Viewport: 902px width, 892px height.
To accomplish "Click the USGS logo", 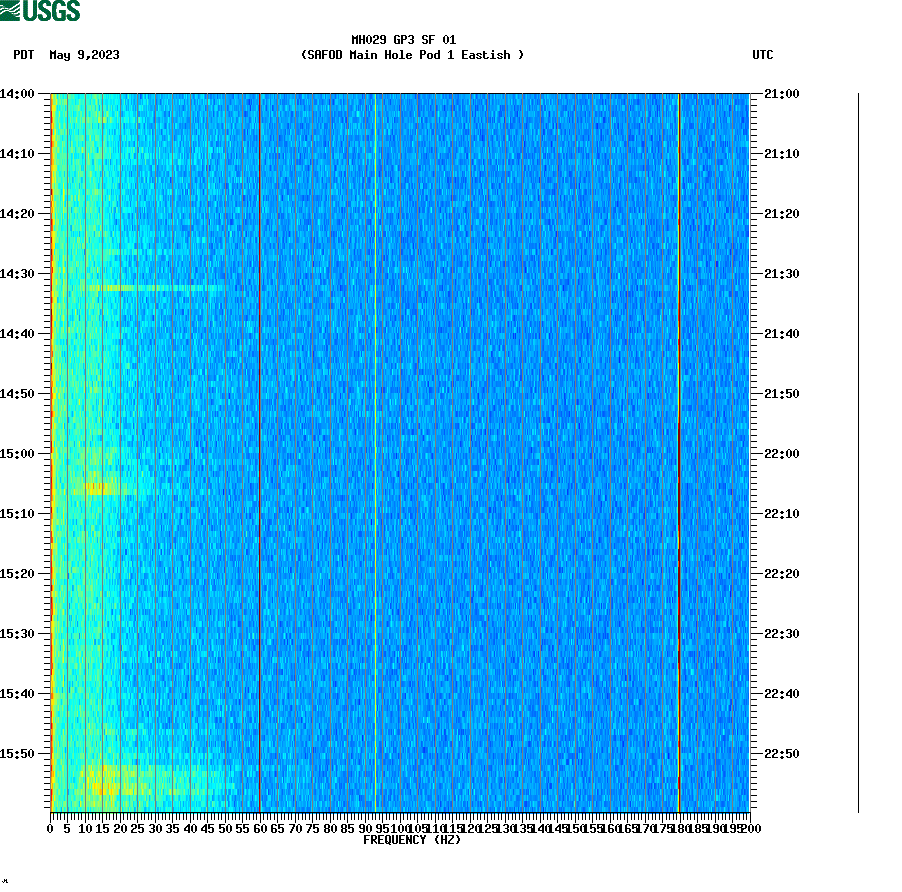I will tap(40, 11).
